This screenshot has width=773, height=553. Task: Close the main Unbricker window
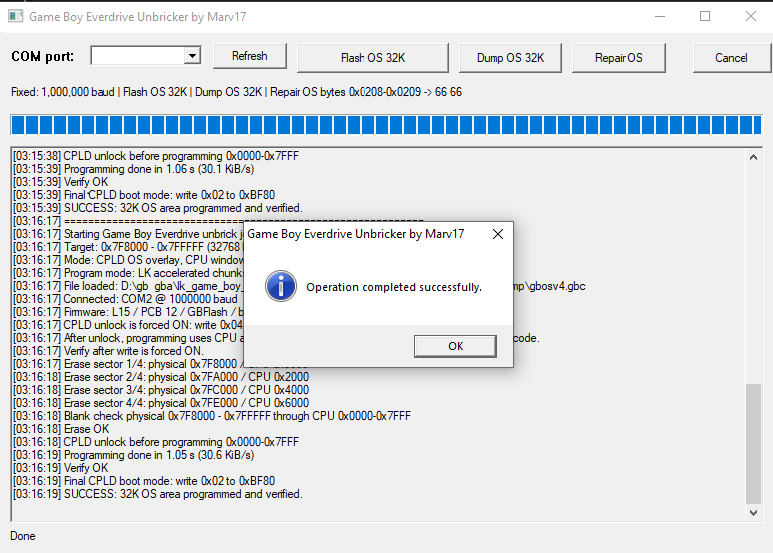tap(750, 16)
